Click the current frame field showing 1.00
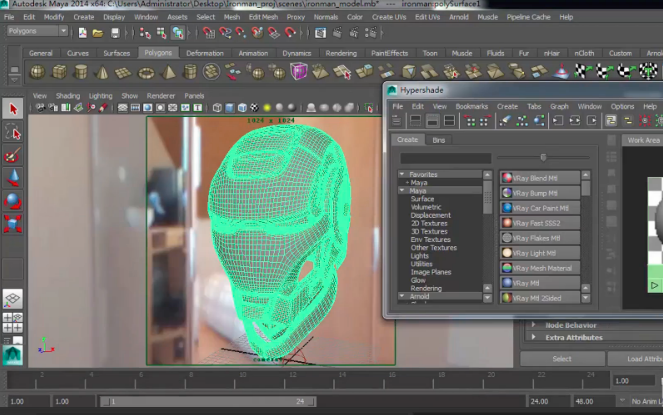 click(634, 381)
